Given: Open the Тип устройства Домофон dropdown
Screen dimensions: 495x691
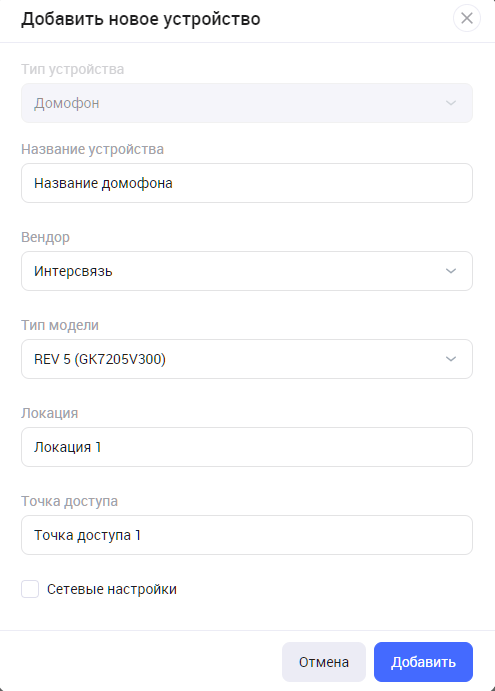Looking at the screenshot, I should (x=247, y=103).
